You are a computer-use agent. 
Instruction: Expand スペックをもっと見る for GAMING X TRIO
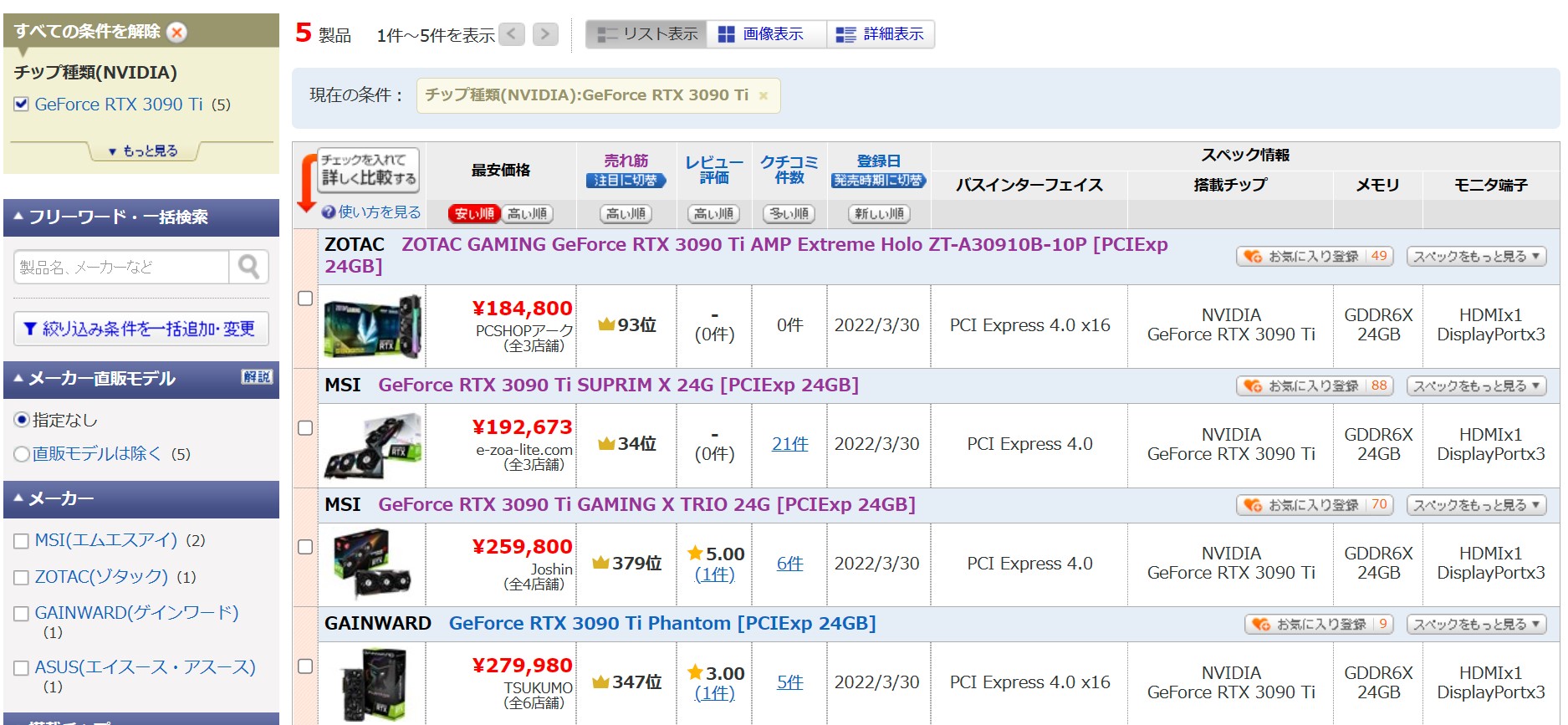pos(1476,505)
